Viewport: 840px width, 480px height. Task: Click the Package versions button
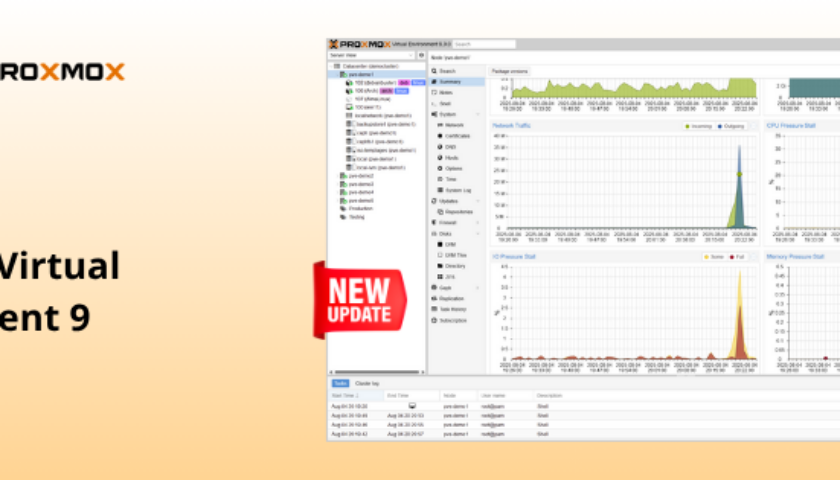[x=510, y=71]
